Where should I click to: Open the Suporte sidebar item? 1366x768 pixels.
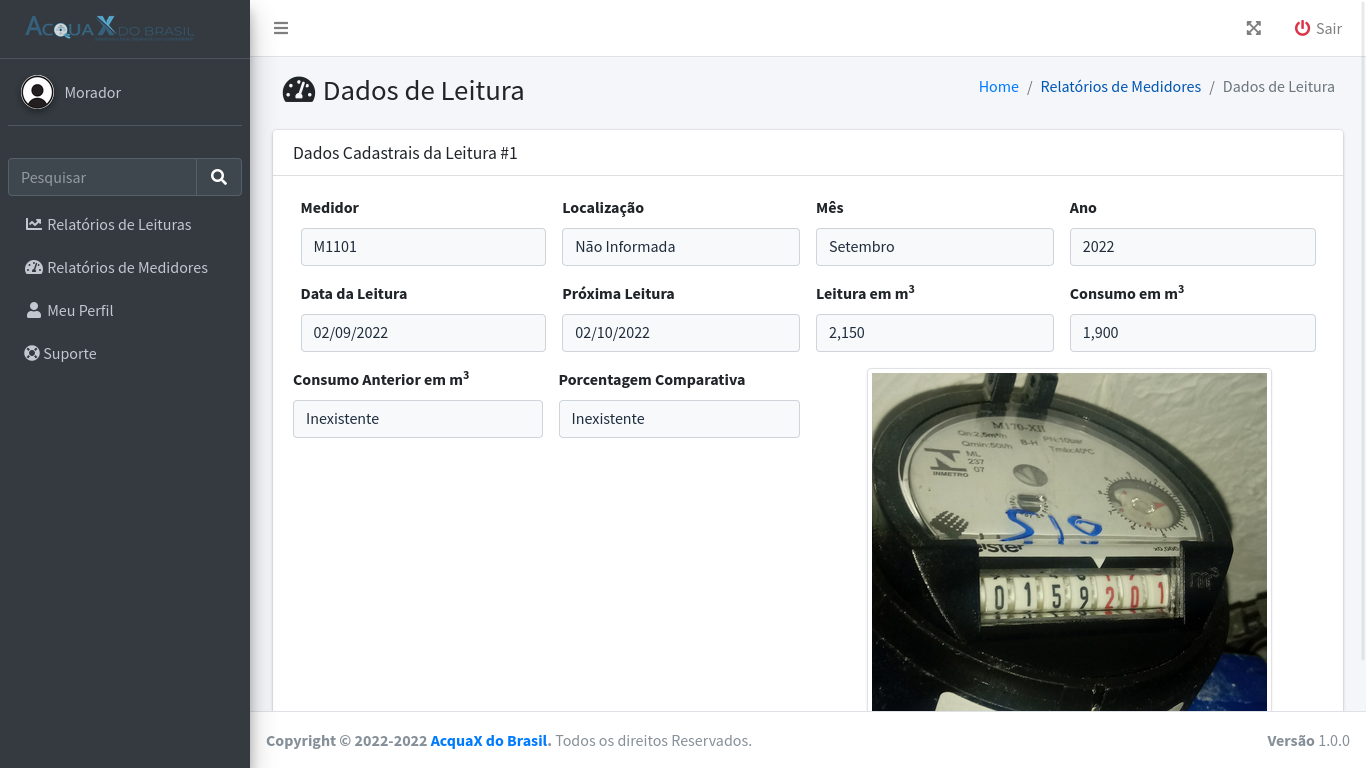tap(69, 353)
